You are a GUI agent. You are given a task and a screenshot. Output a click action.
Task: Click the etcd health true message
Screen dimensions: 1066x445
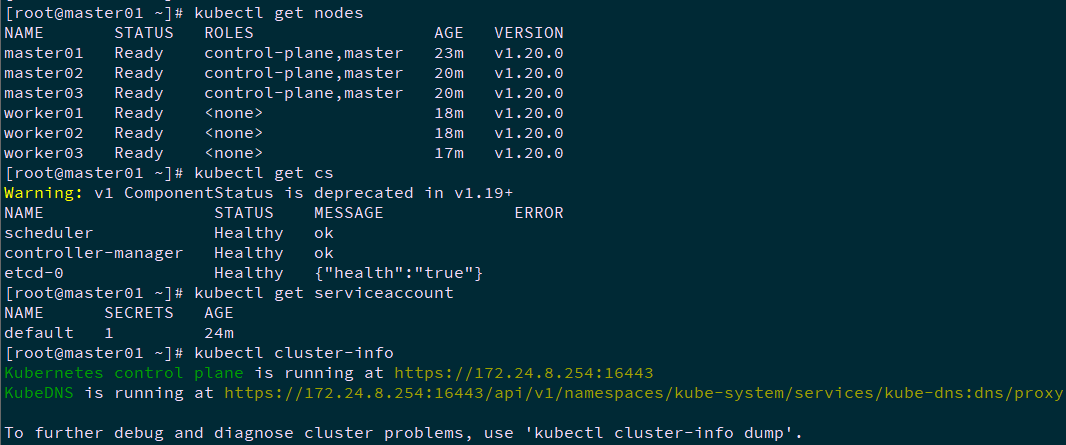click(399, 273)
